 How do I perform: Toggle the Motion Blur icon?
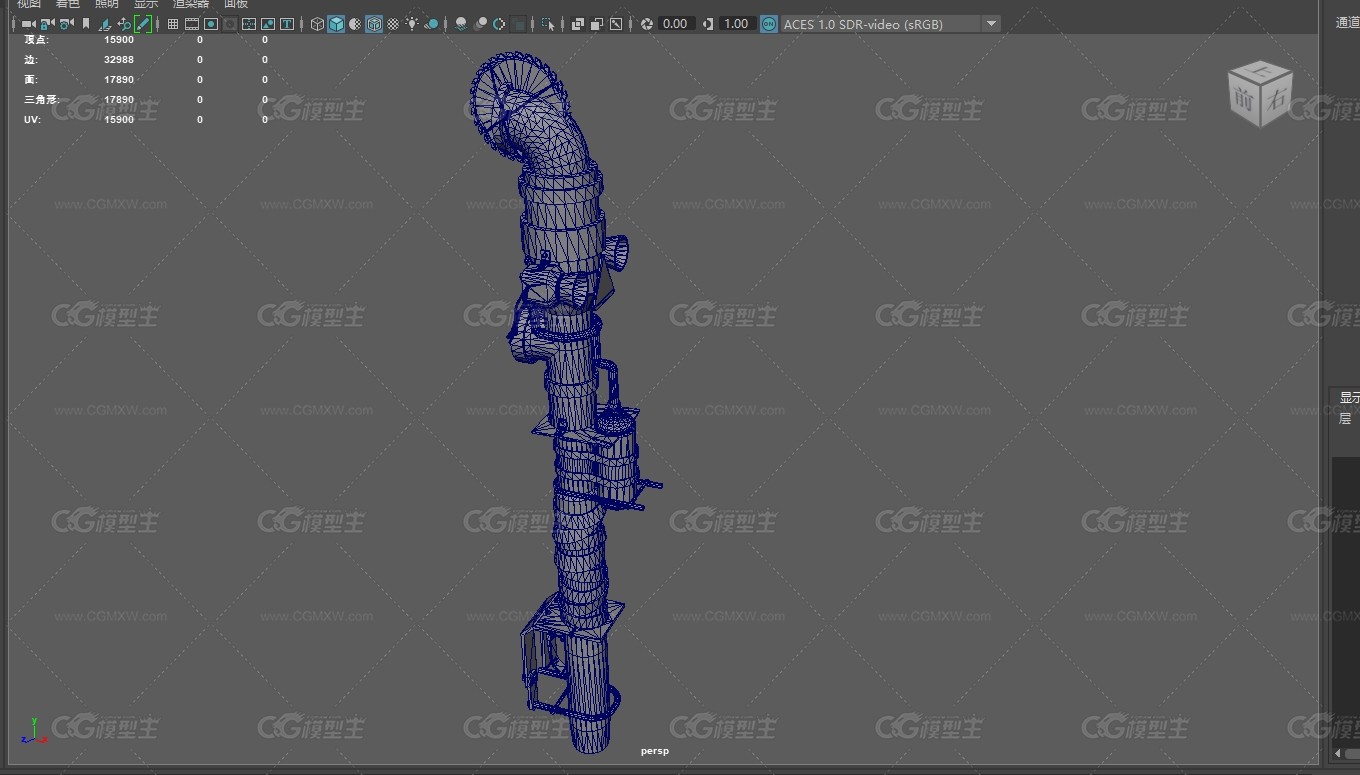point(480,23)
